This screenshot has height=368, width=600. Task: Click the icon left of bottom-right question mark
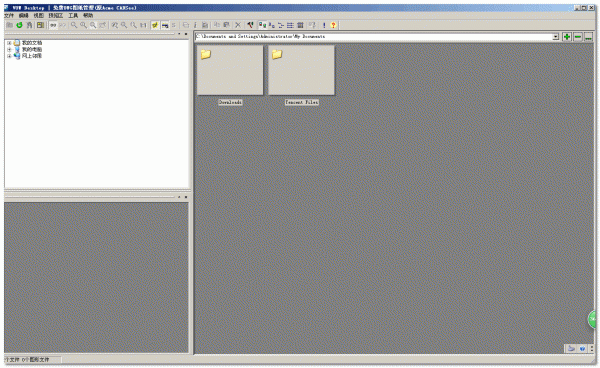[571, 348]
